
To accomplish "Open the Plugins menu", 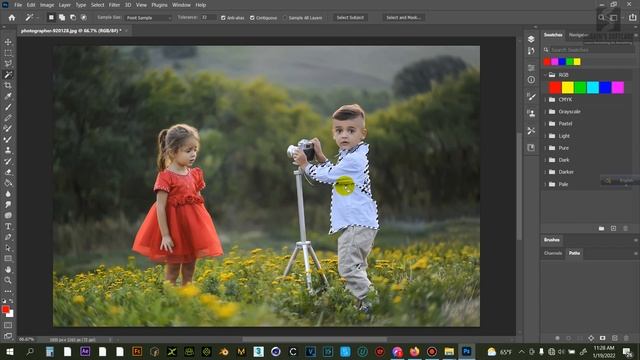I will tap(159, 5).
